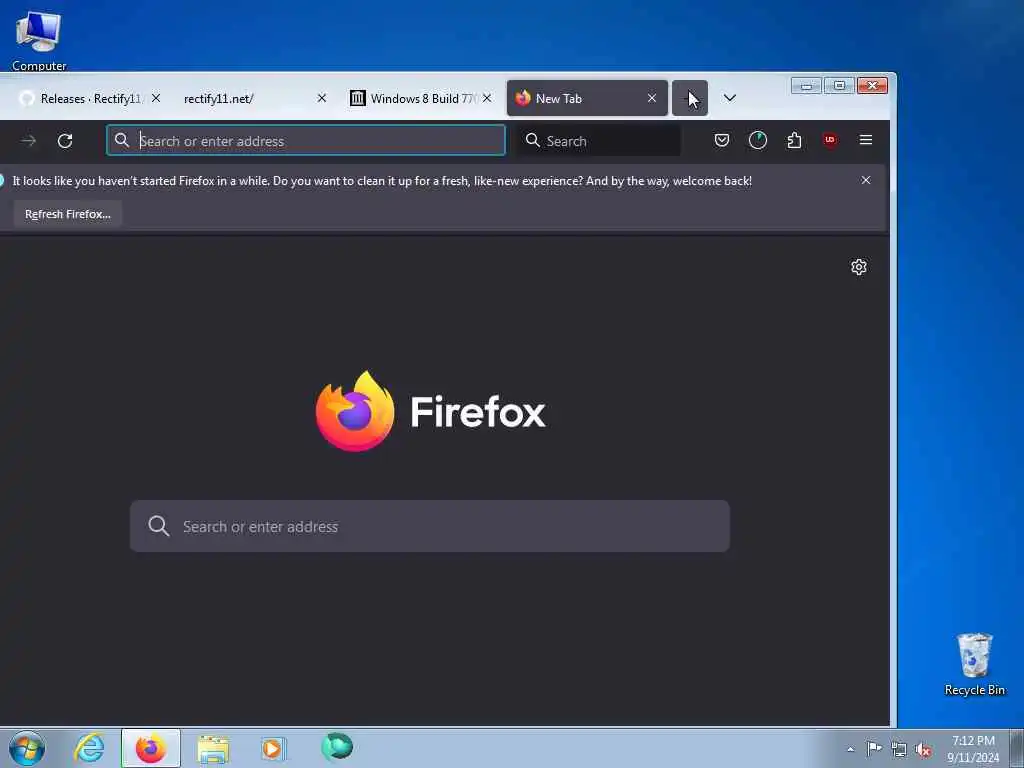Open the muted volume tray icon
Screen dimensions: 1024x768
click(923, 750)
